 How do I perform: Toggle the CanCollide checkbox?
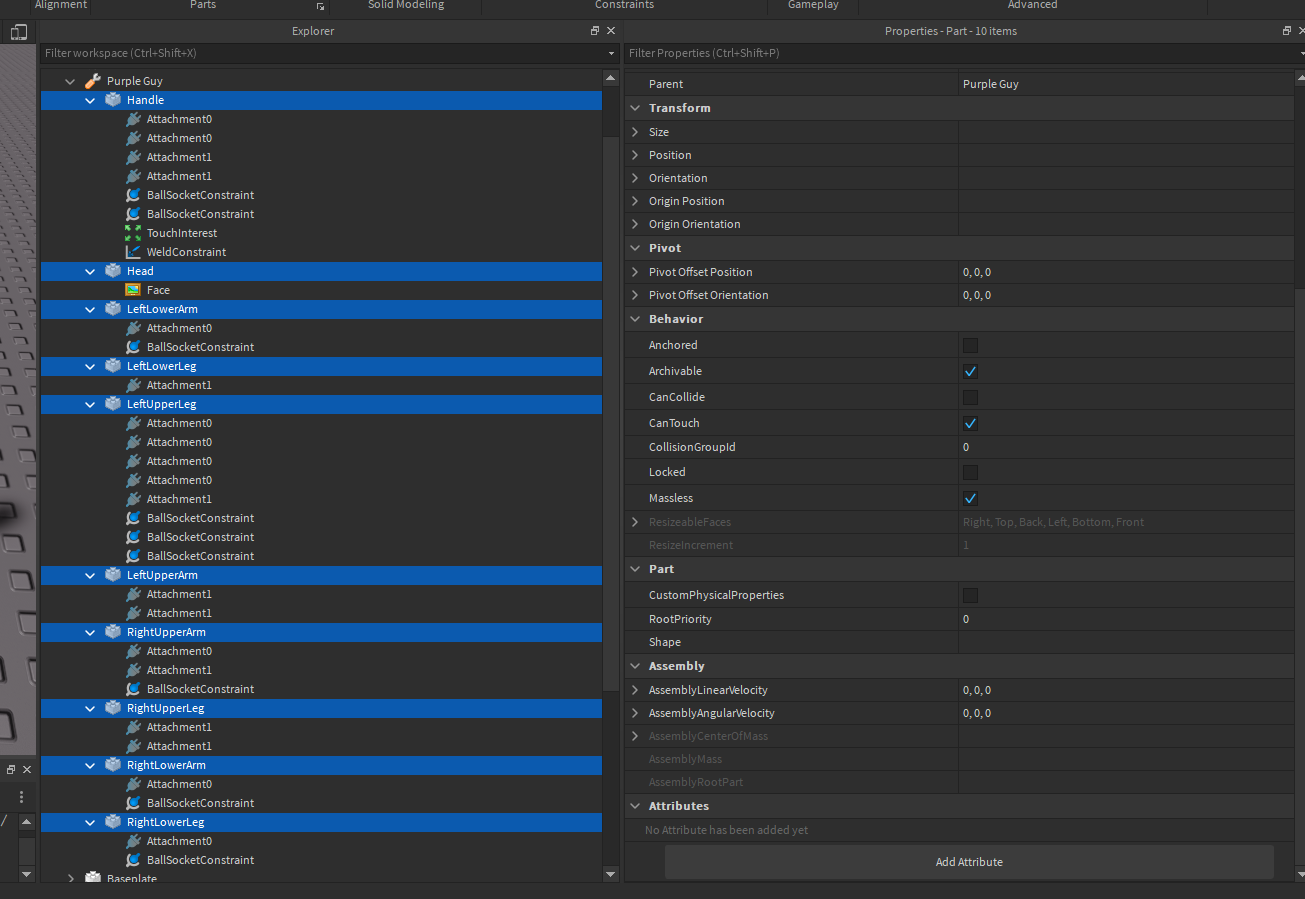pyautogui.click(x=969, y=397)
